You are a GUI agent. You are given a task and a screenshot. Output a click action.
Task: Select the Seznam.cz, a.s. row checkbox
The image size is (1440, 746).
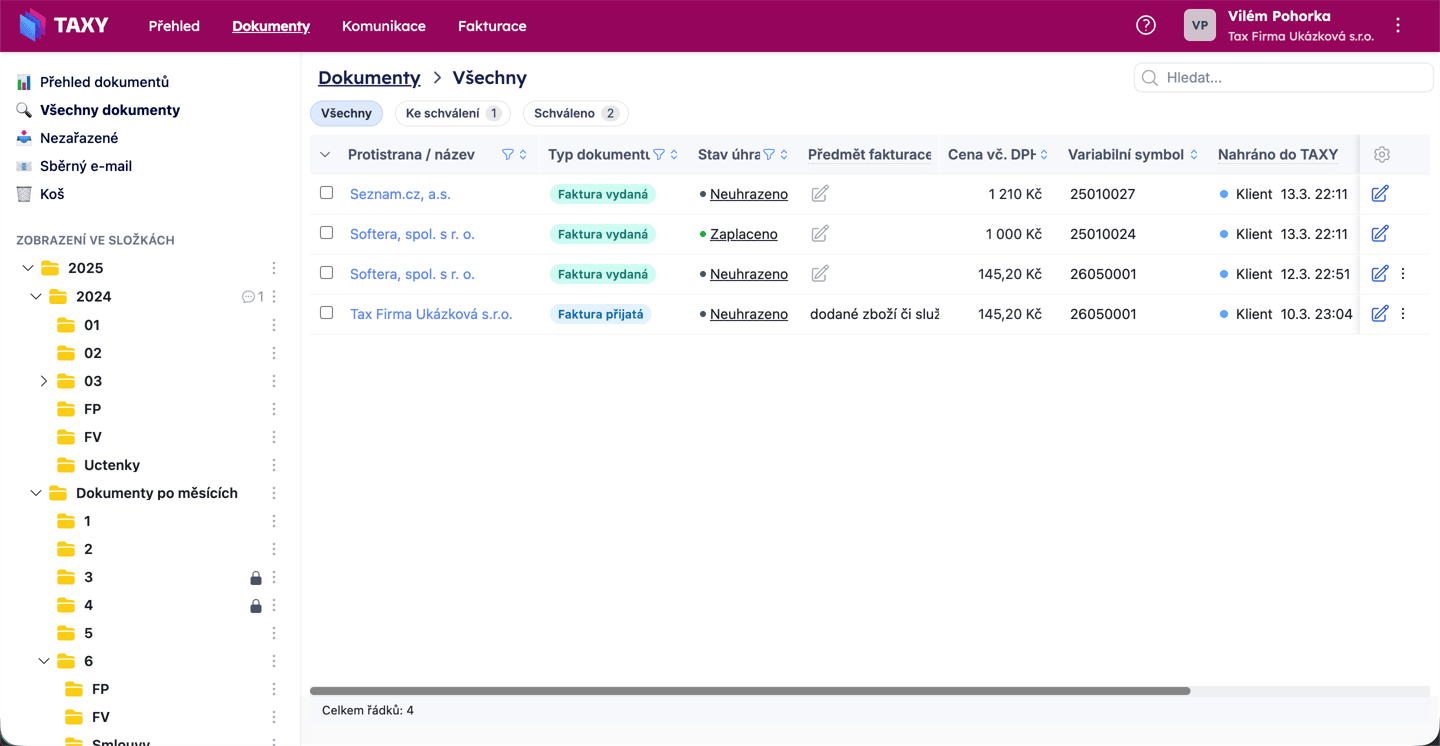coord(326,193)
